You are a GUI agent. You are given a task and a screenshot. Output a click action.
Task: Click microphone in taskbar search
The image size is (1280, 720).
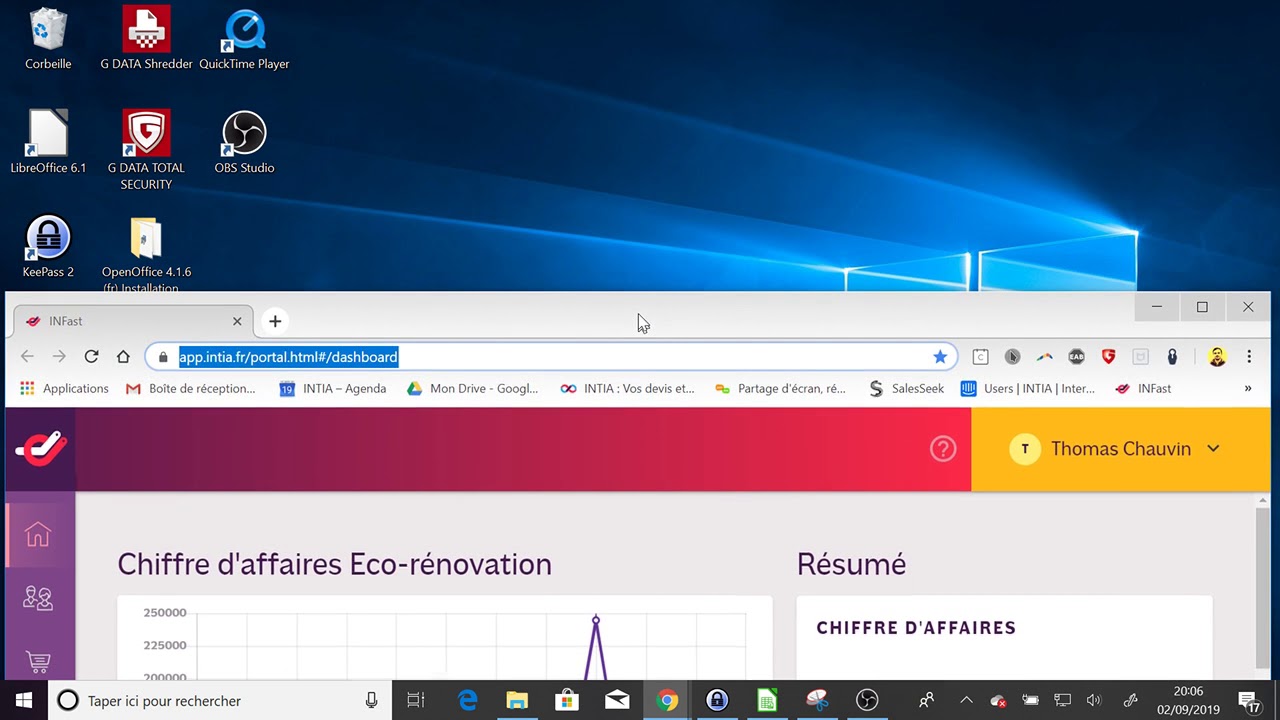(x=371, y=701)
